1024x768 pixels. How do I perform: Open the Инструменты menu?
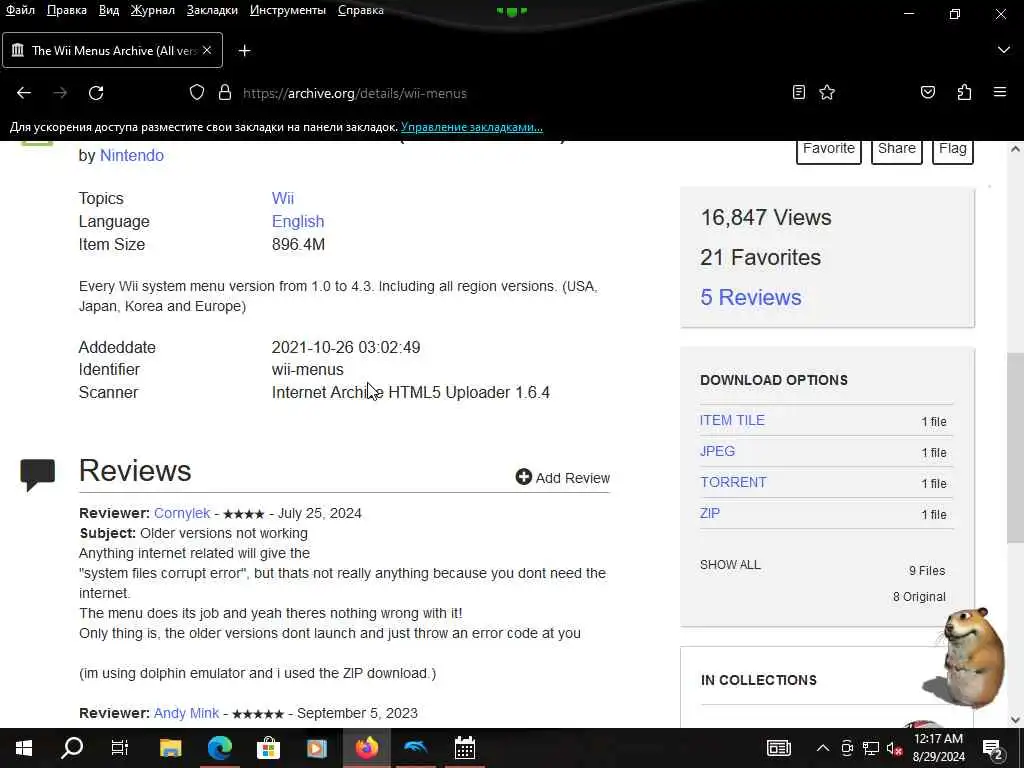click(x=287, y=10)
